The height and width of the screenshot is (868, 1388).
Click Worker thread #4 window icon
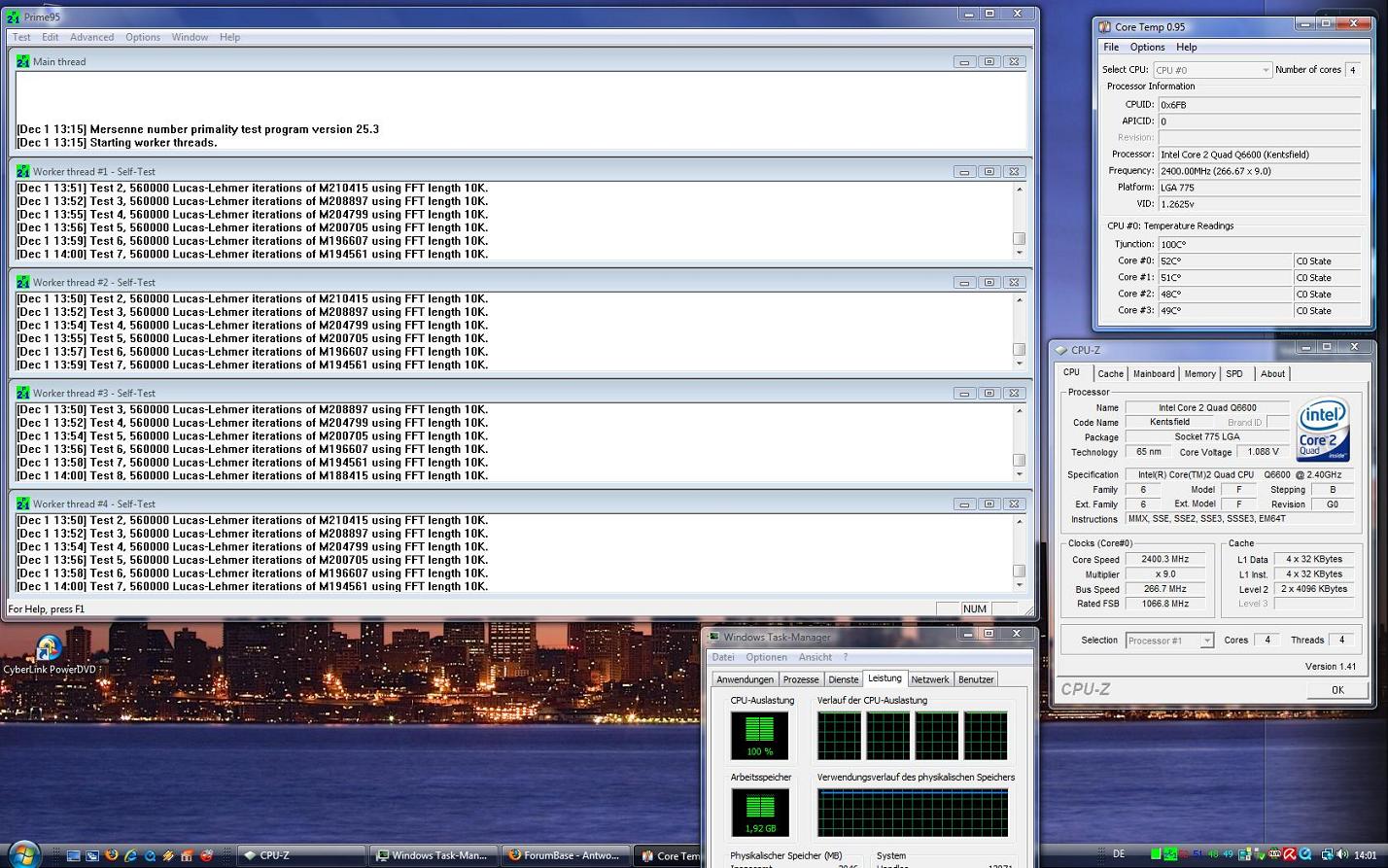(23, 503)
